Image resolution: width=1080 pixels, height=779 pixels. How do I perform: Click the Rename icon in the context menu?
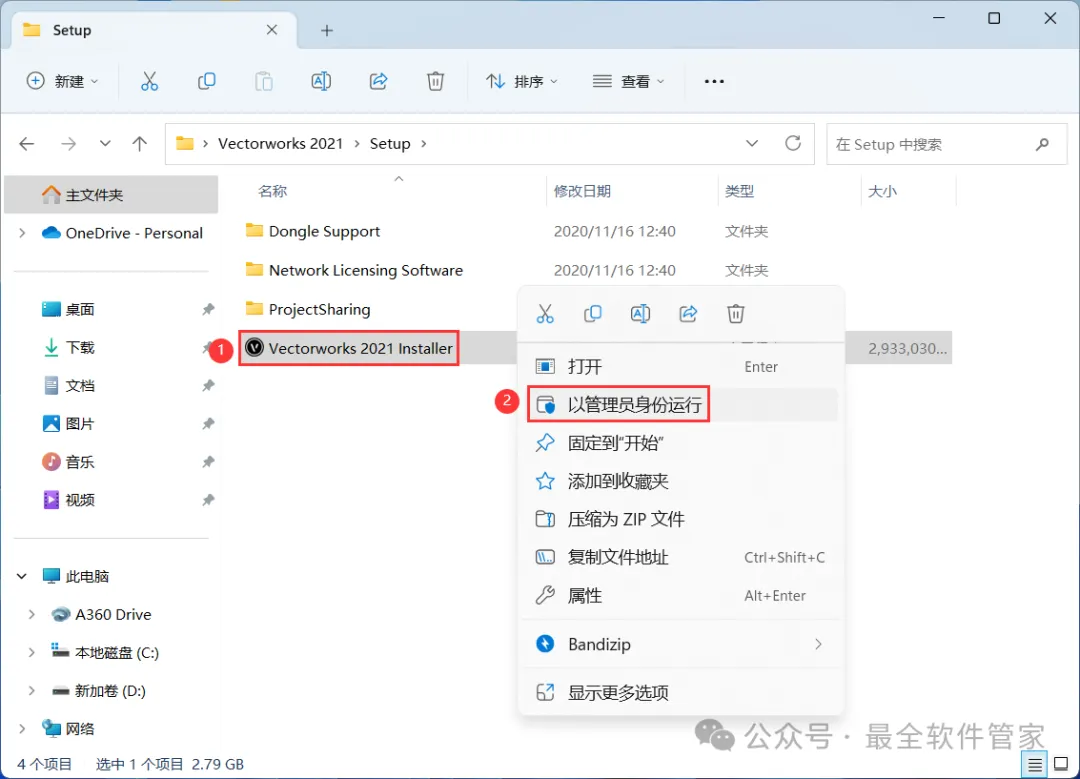pyautogui.click(x=640, y=314)
